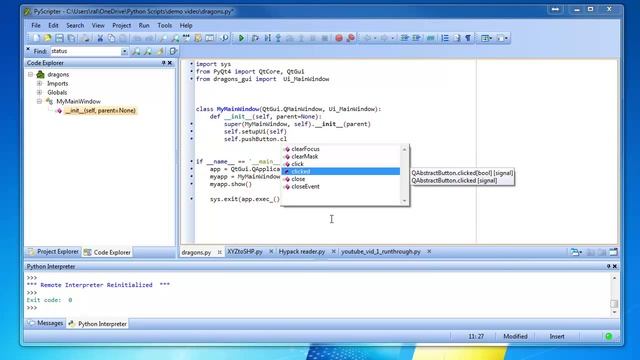Switch to the XYZtoSHP.py editor tab
This screenshot has height=360, width=640.
point(245,252)
